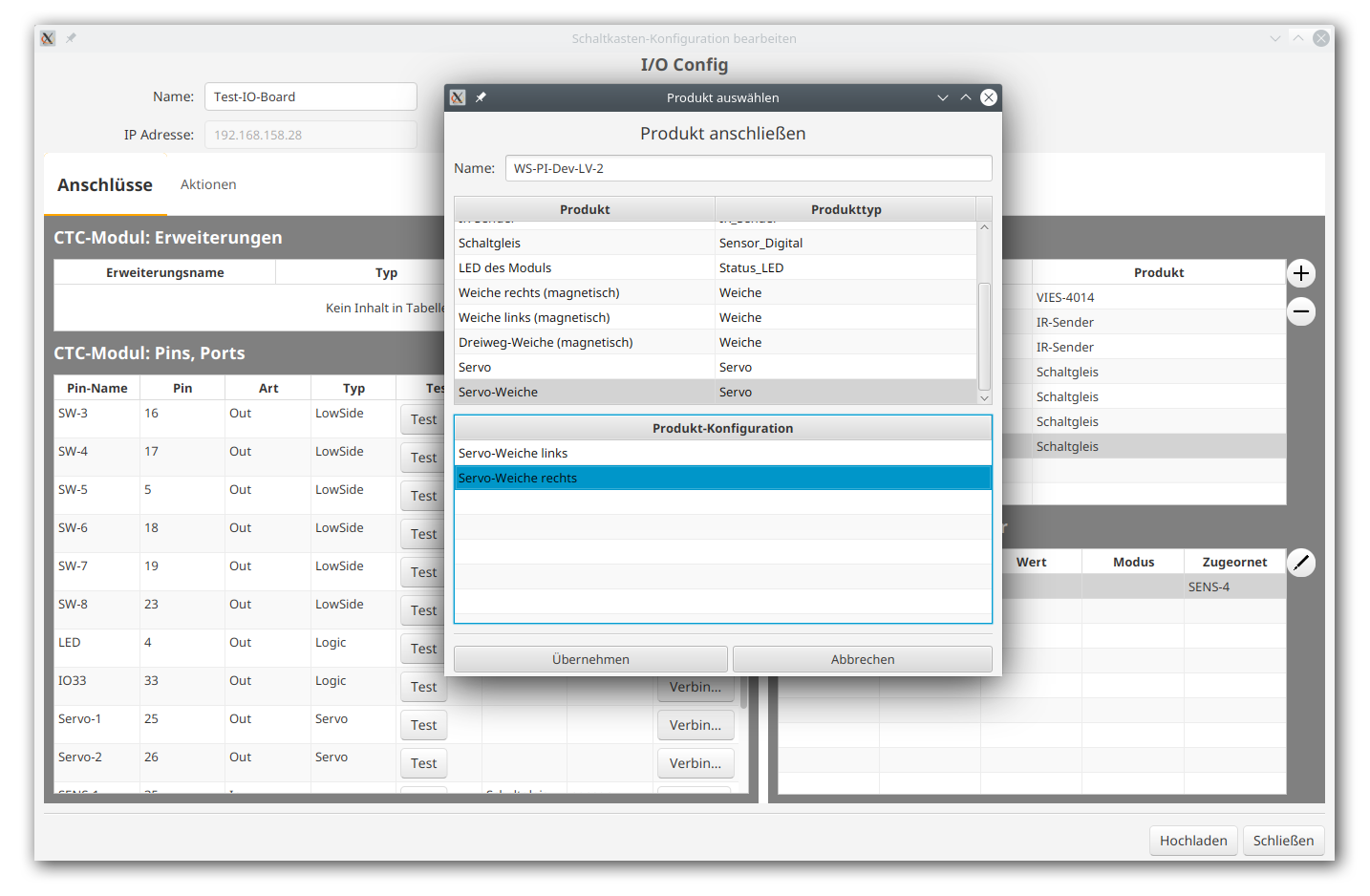
Task: Click Hochladen to upload the configuration
Action: tap(1192, 841)
